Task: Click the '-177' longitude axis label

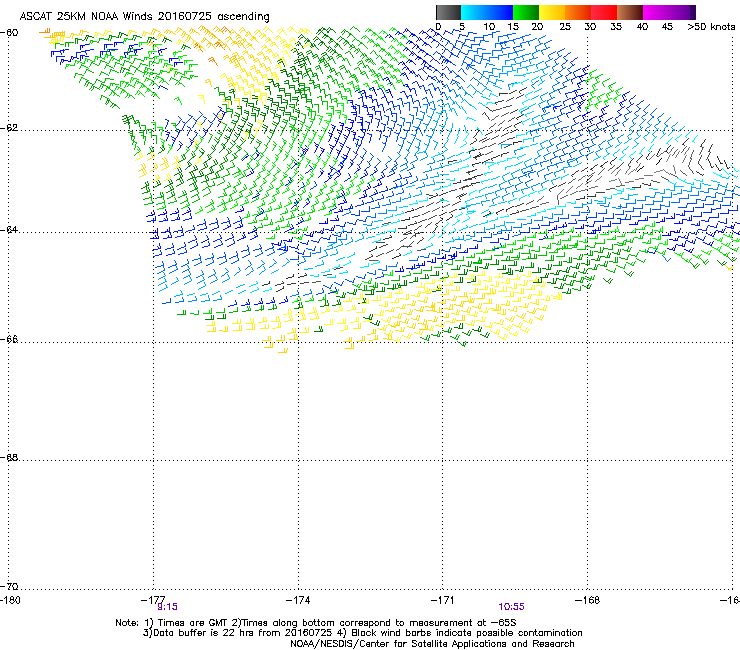Action: tap(153, 600)
